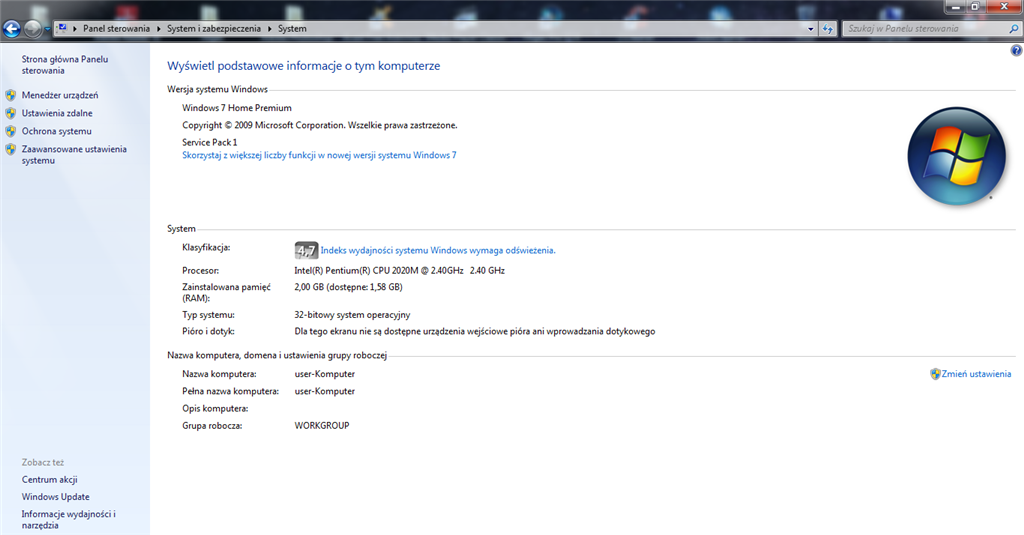Click the WORKGROUP value
The height and width of the screenshot is (535, 1024).
322,425
